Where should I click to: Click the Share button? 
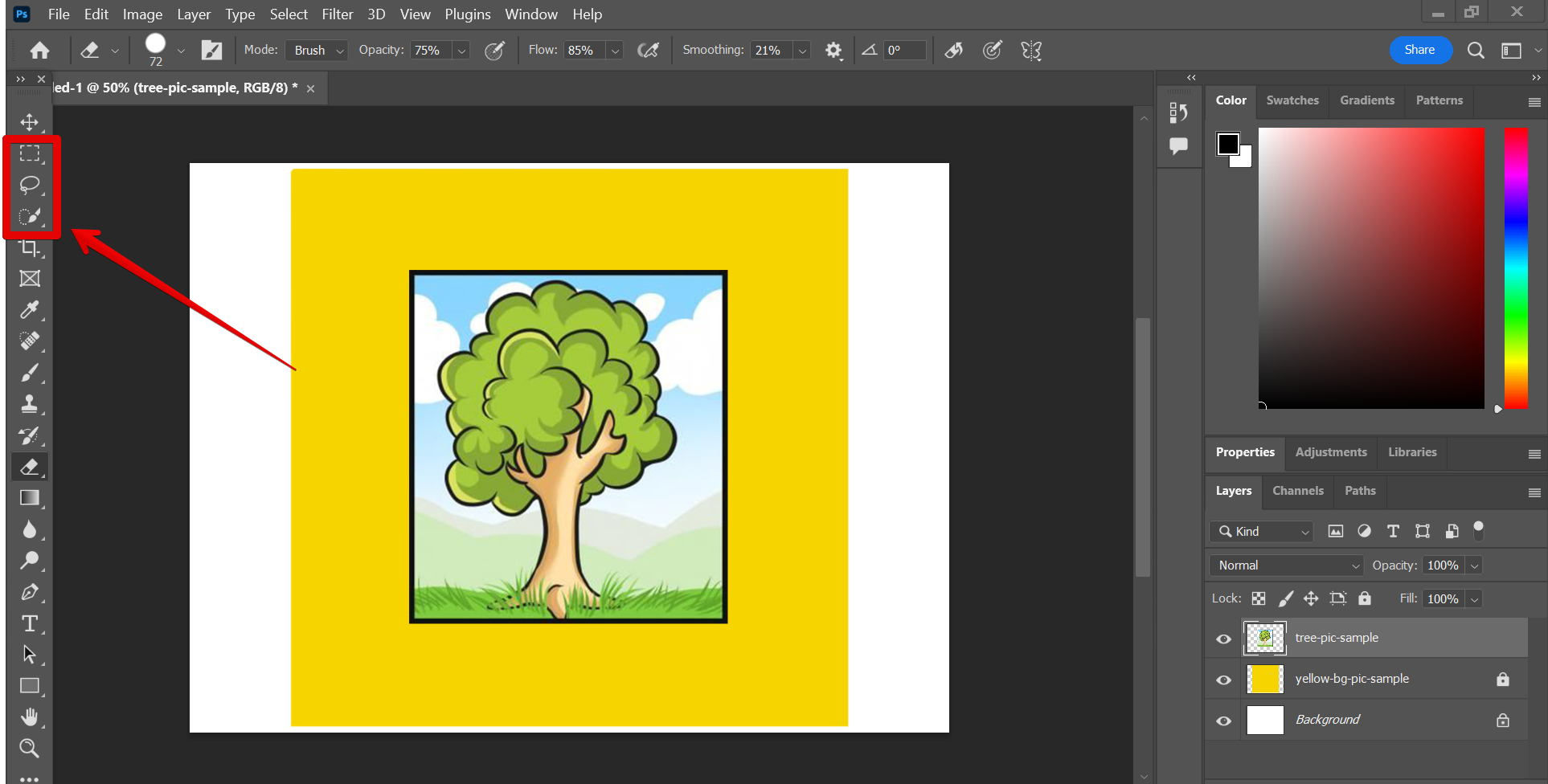(x=1419, y=50)
